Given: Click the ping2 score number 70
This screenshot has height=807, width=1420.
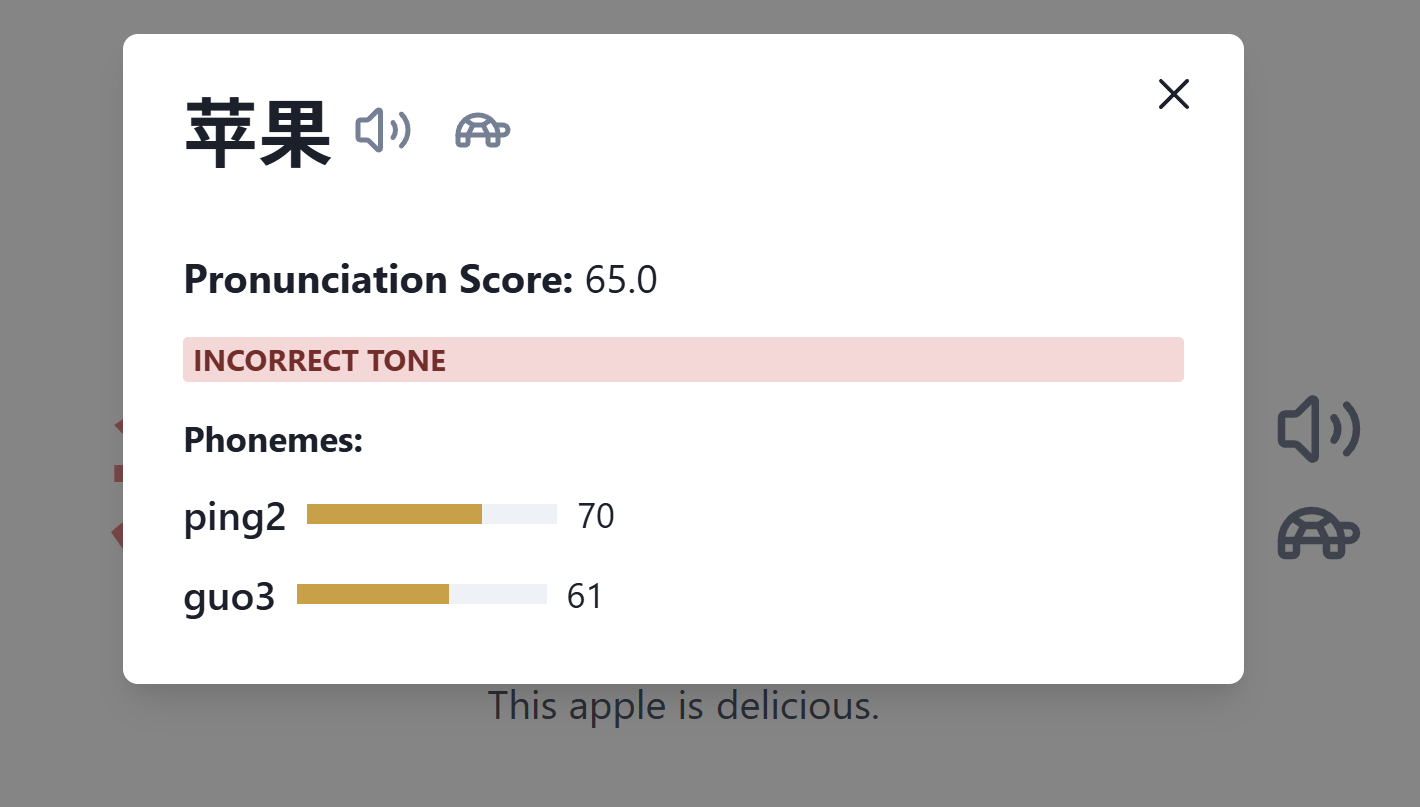Looking at the screenshot, I should [596, 516].
